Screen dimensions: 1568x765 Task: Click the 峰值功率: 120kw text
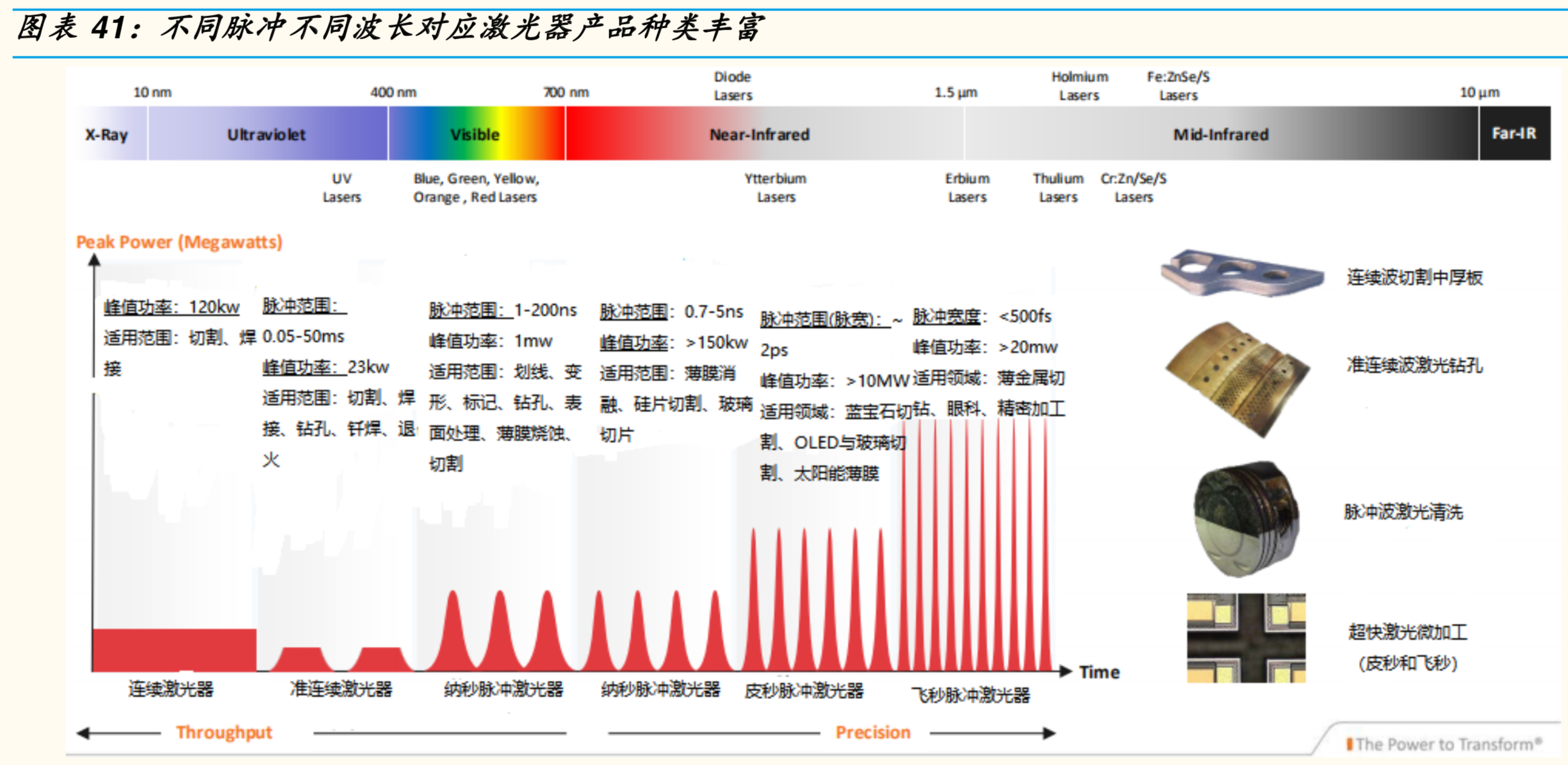(x=172, y=307)
